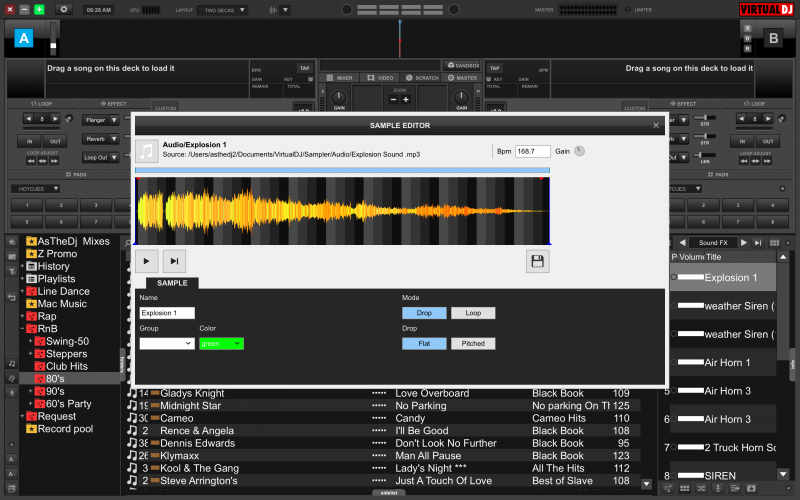800x500 pixels.
Task: Set loop IN on right deck
Action: click(x=742, y=141)
